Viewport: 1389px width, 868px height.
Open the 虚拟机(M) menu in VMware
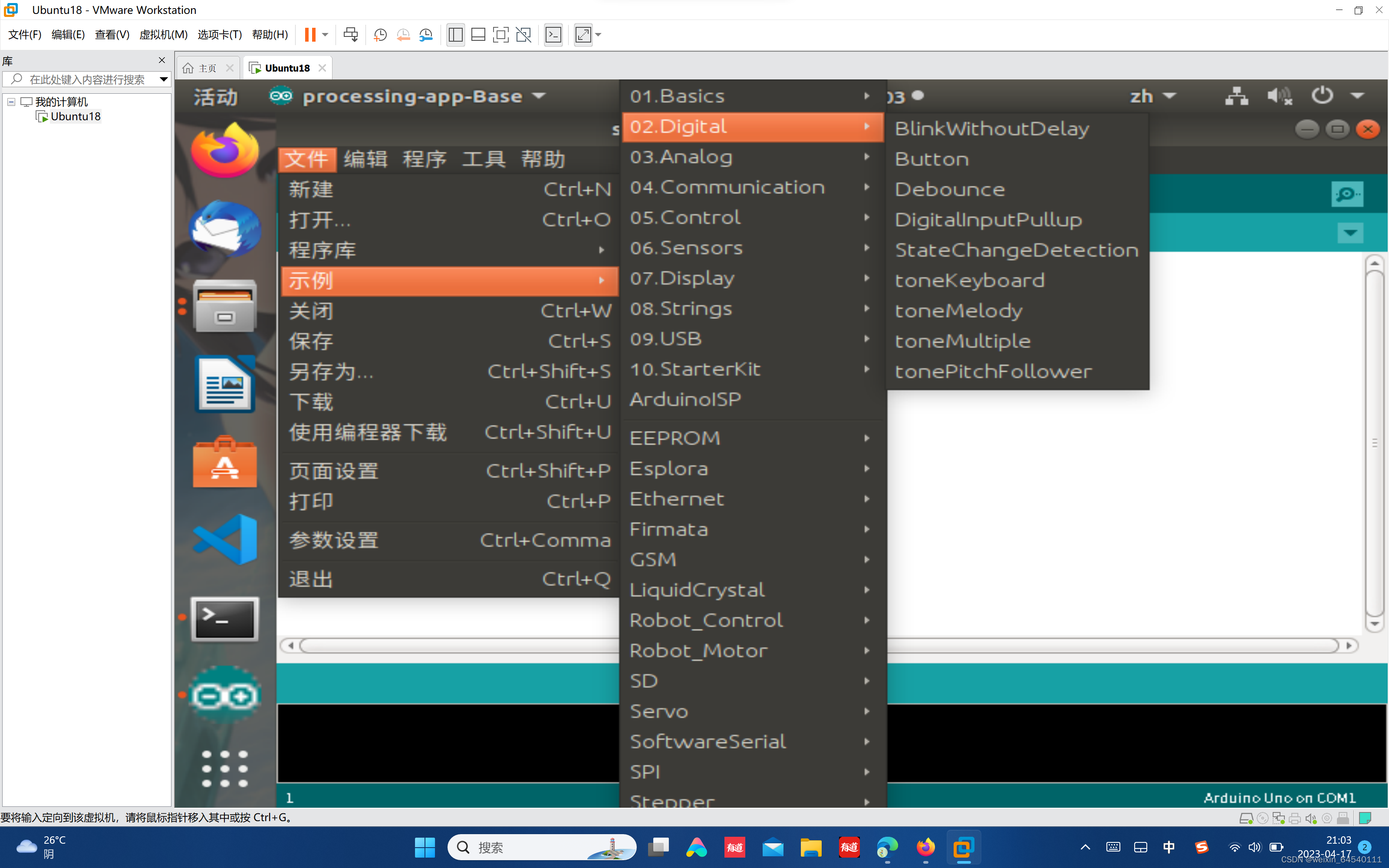pyautogui.click(x=163, y=34)
